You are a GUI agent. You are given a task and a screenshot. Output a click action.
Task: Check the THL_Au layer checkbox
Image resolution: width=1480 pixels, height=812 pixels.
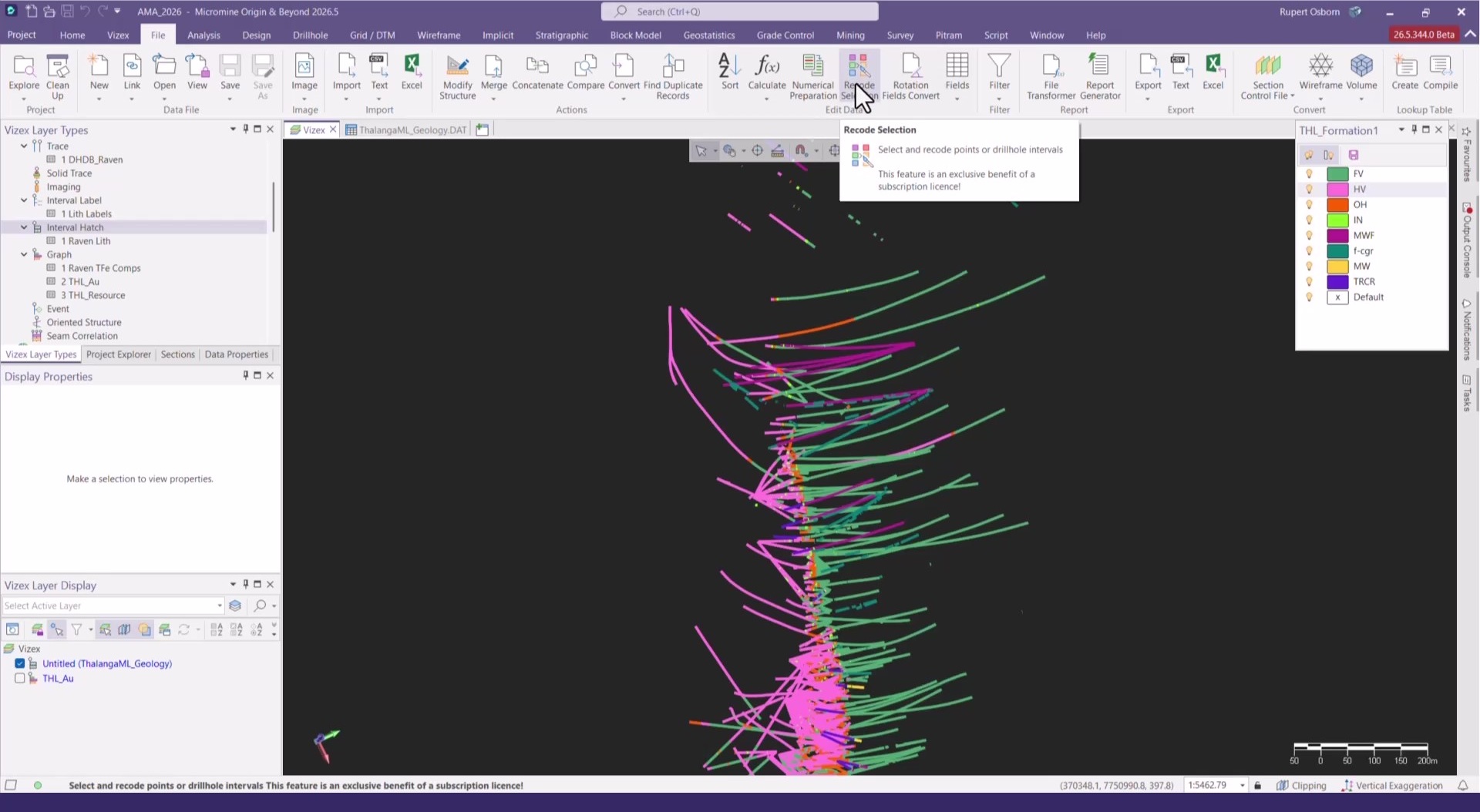[x=20, y=678]
